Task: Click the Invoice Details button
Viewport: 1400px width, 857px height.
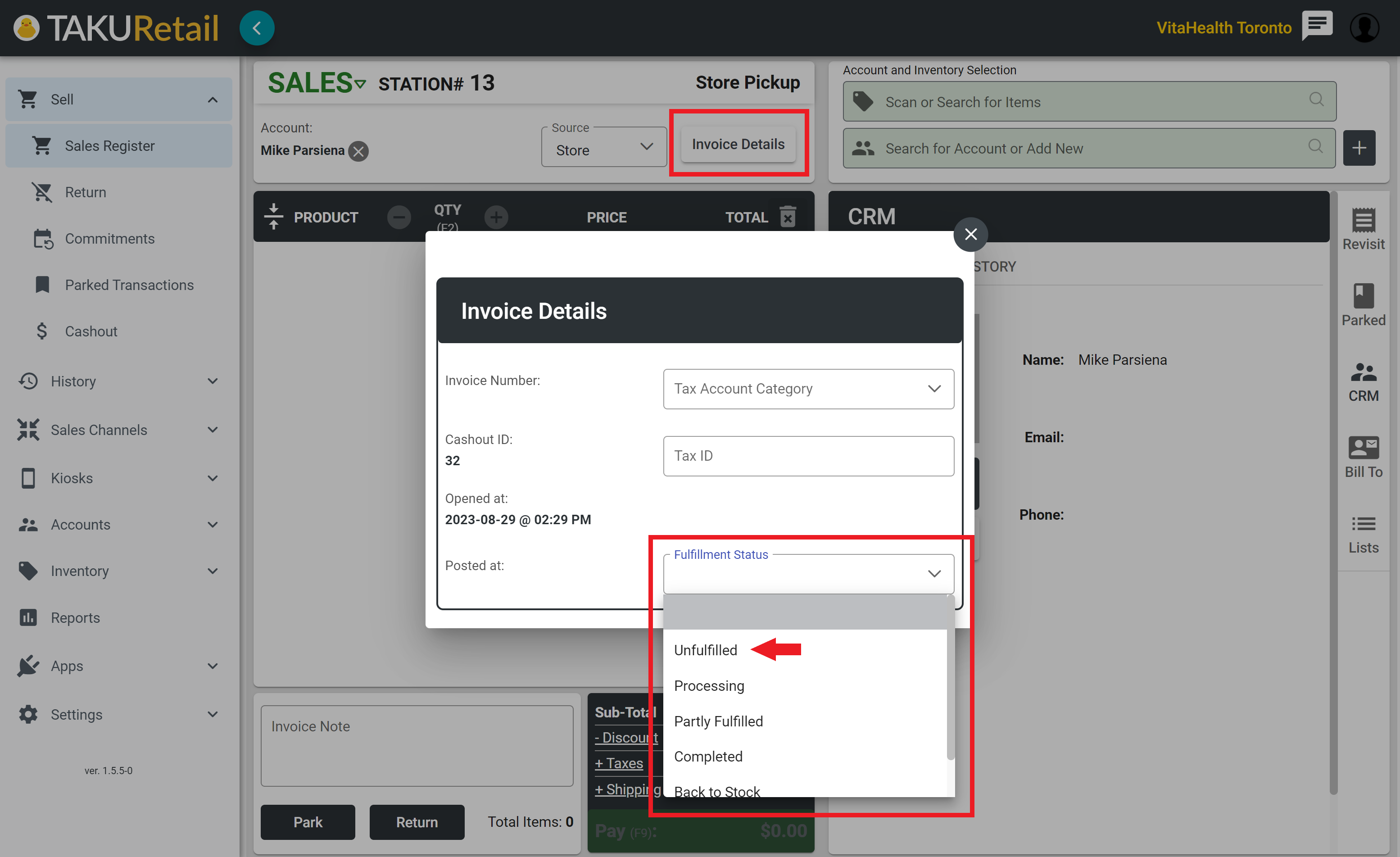Action: (738, 145)
